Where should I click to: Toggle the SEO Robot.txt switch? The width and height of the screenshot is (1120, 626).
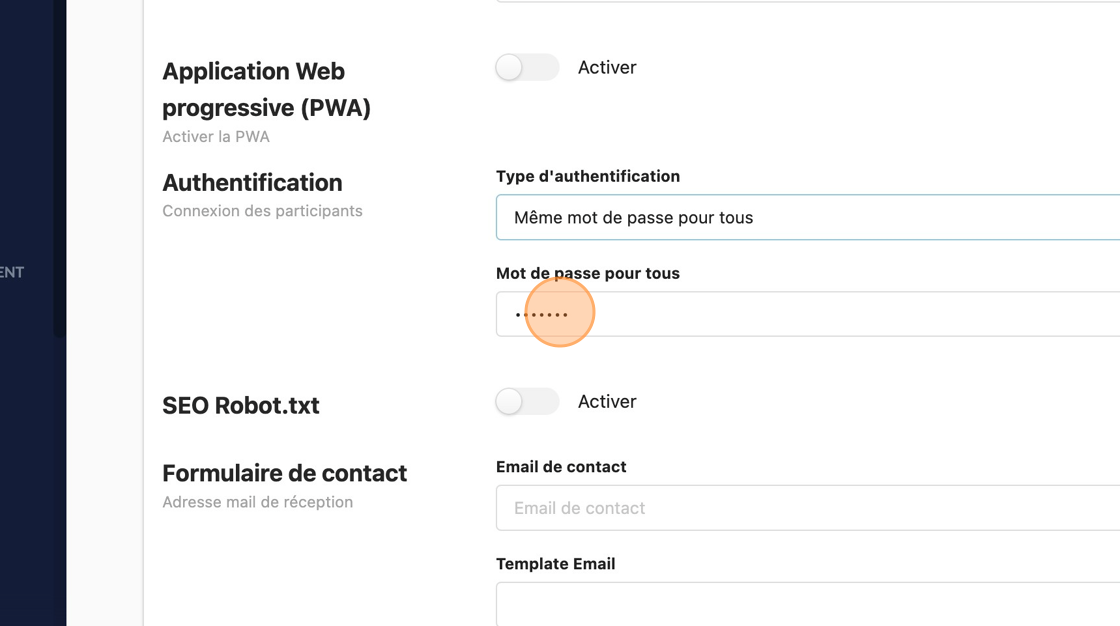[x=527, y=402]
